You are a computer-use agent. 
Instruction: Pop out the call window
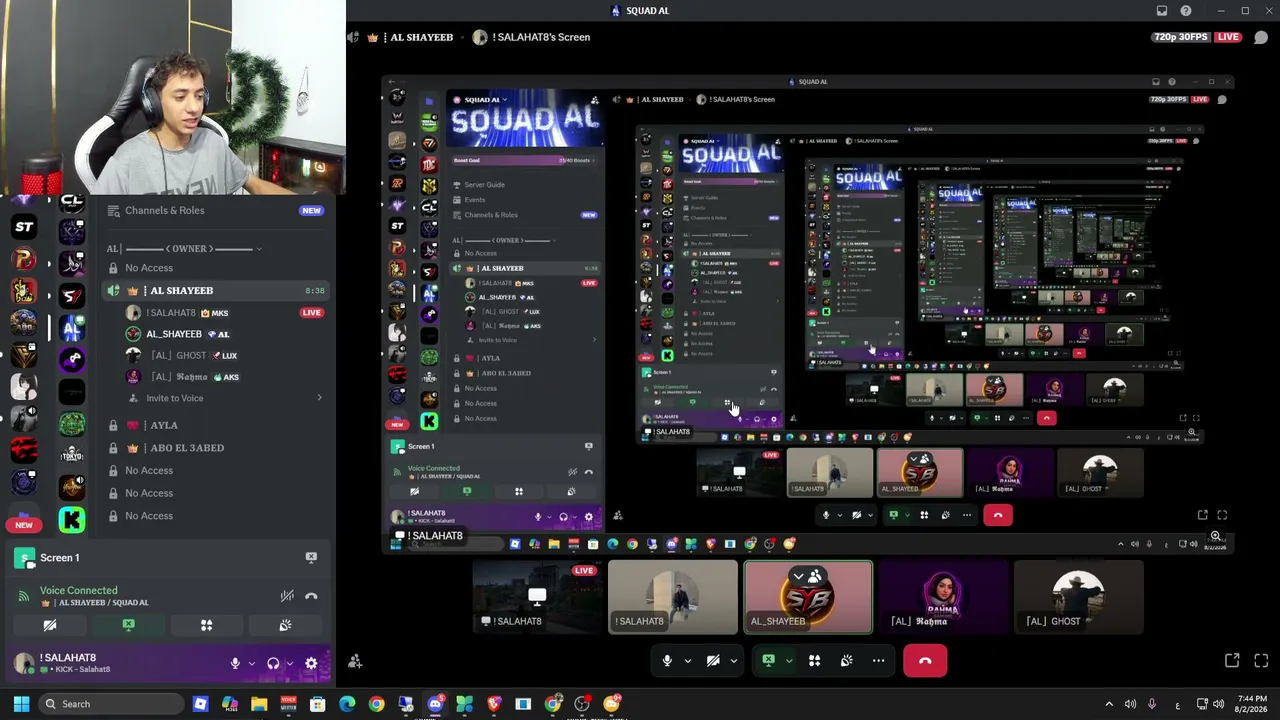coord(1232,661)
